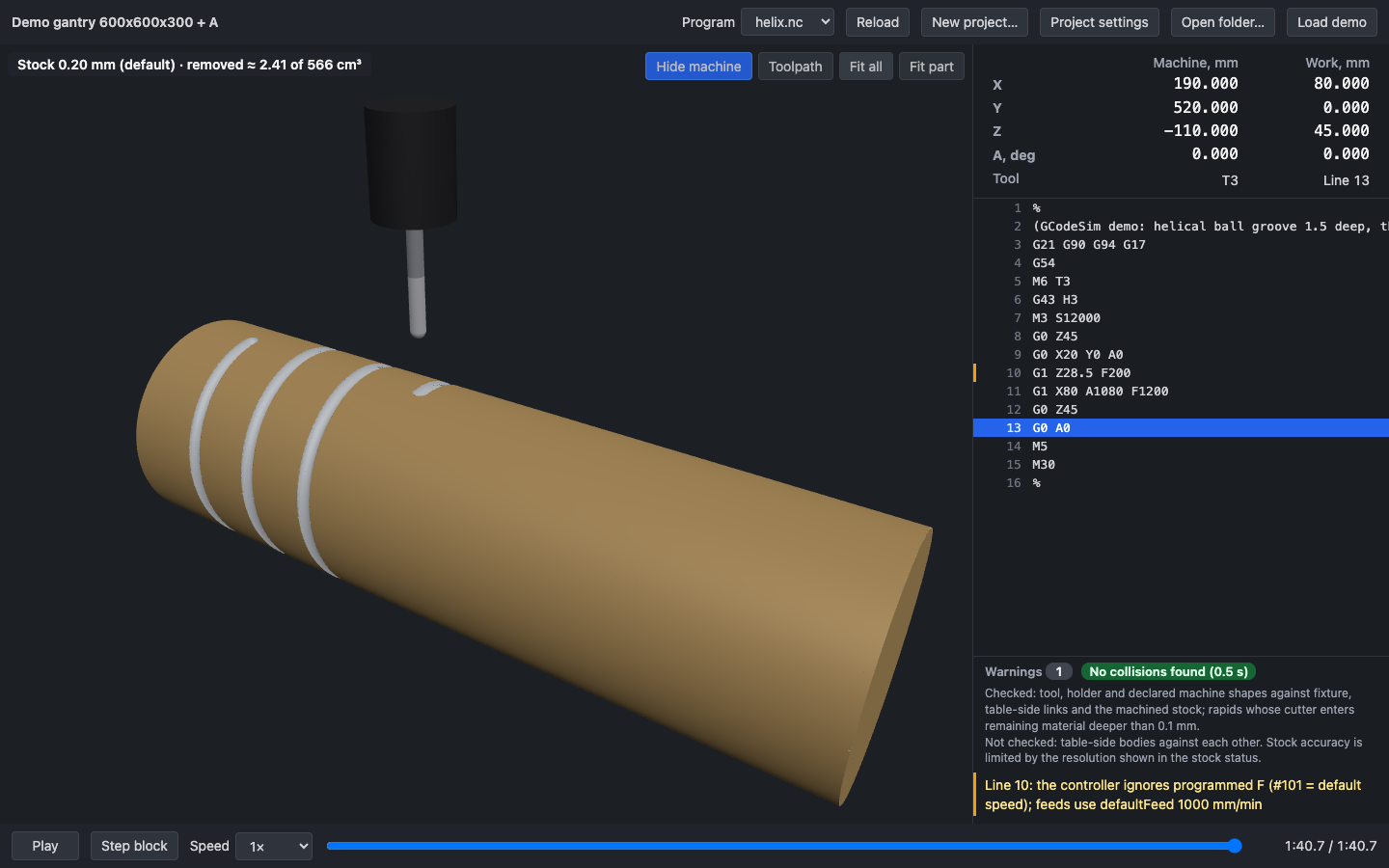Start a New project
This screenshot has width=1389, height=868.
(974, 22)
